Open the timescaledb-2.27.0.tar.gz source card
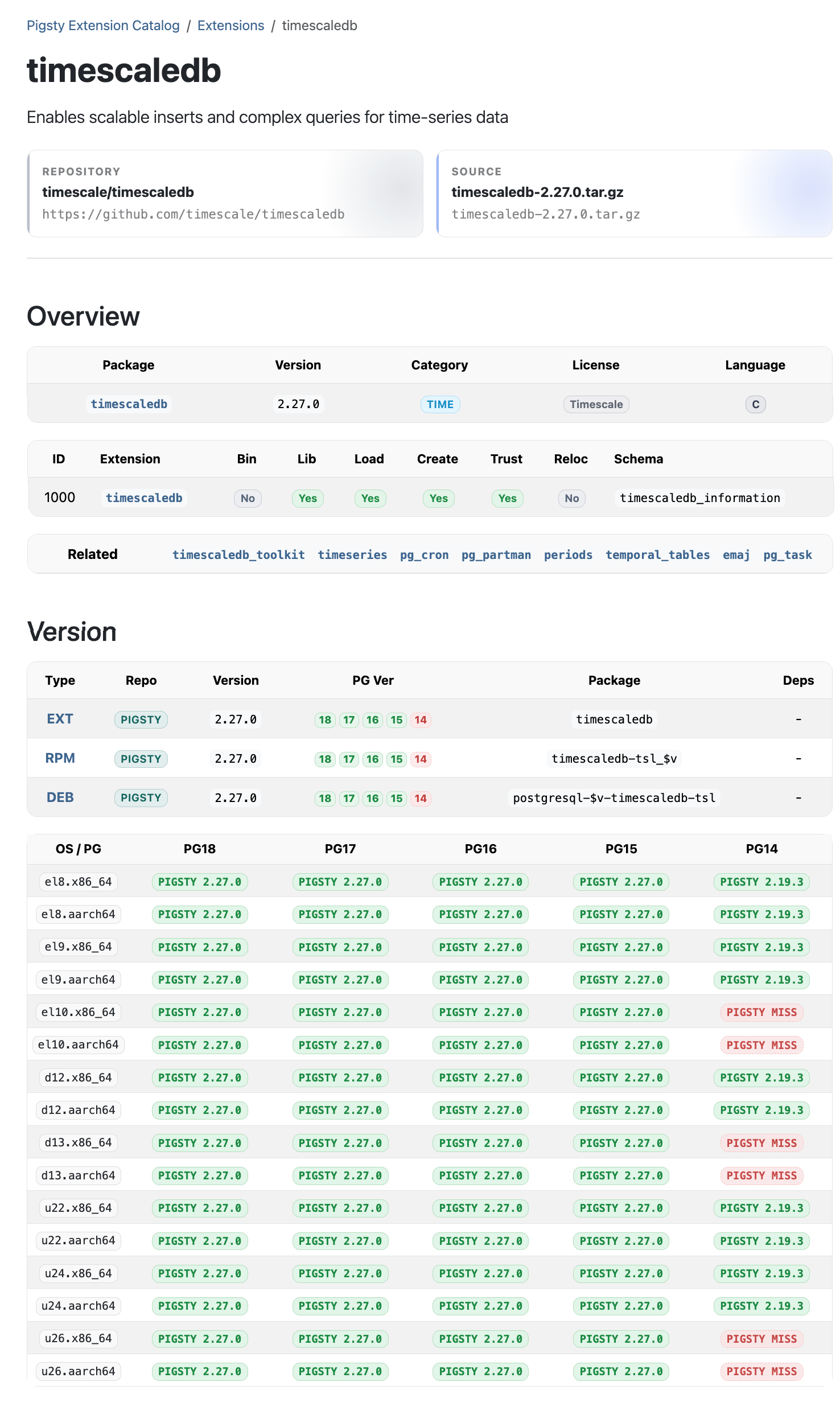The width and height of the screenshot is (840, 1423). click(635, 194)
